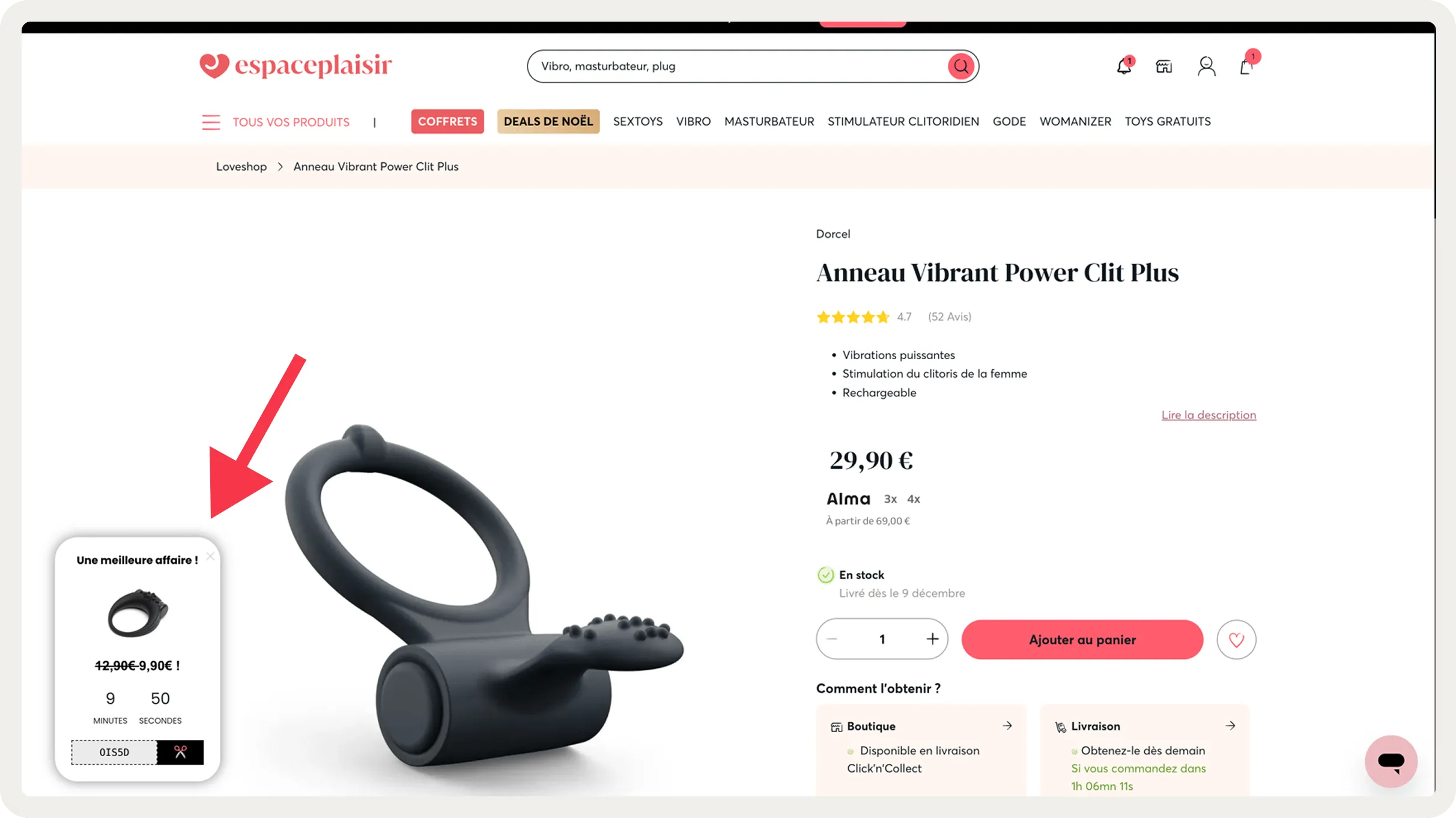Select the DEALS DE NOËL tab
The image size is (1456, 818).
(x=548, y=121)
